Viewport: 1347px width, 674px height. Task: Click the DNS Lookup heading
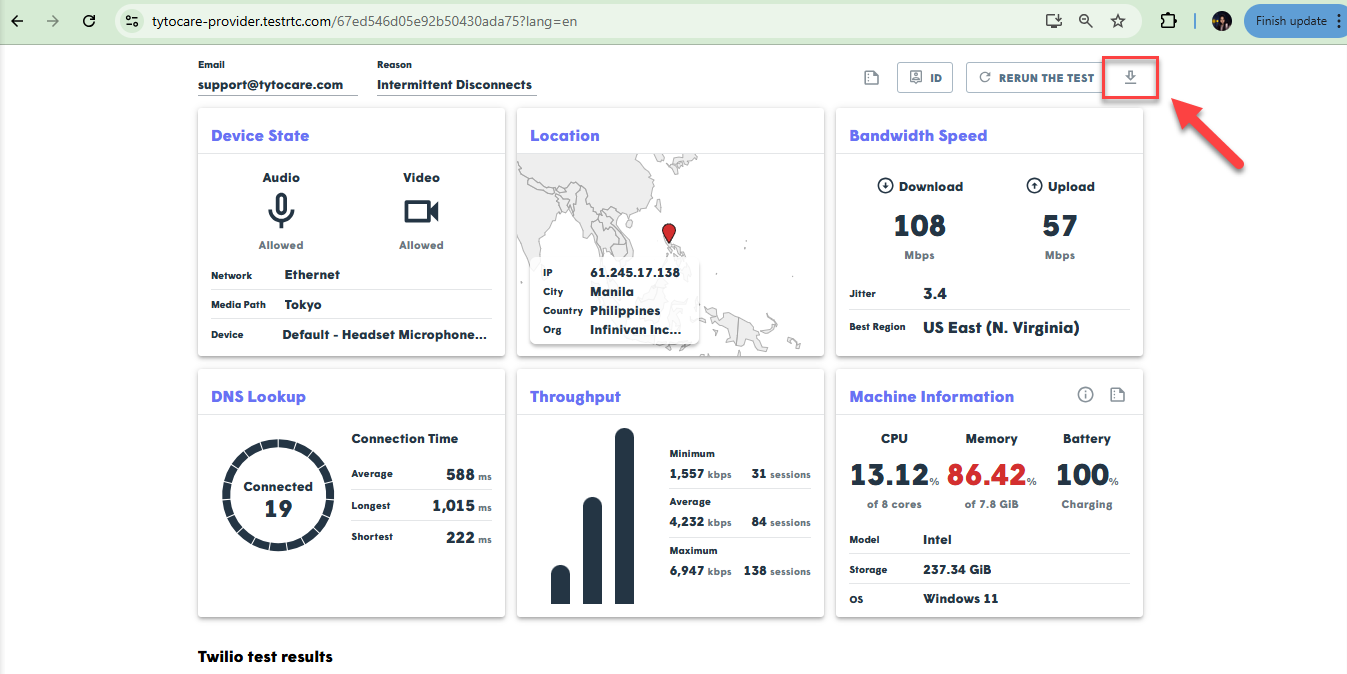258,397
